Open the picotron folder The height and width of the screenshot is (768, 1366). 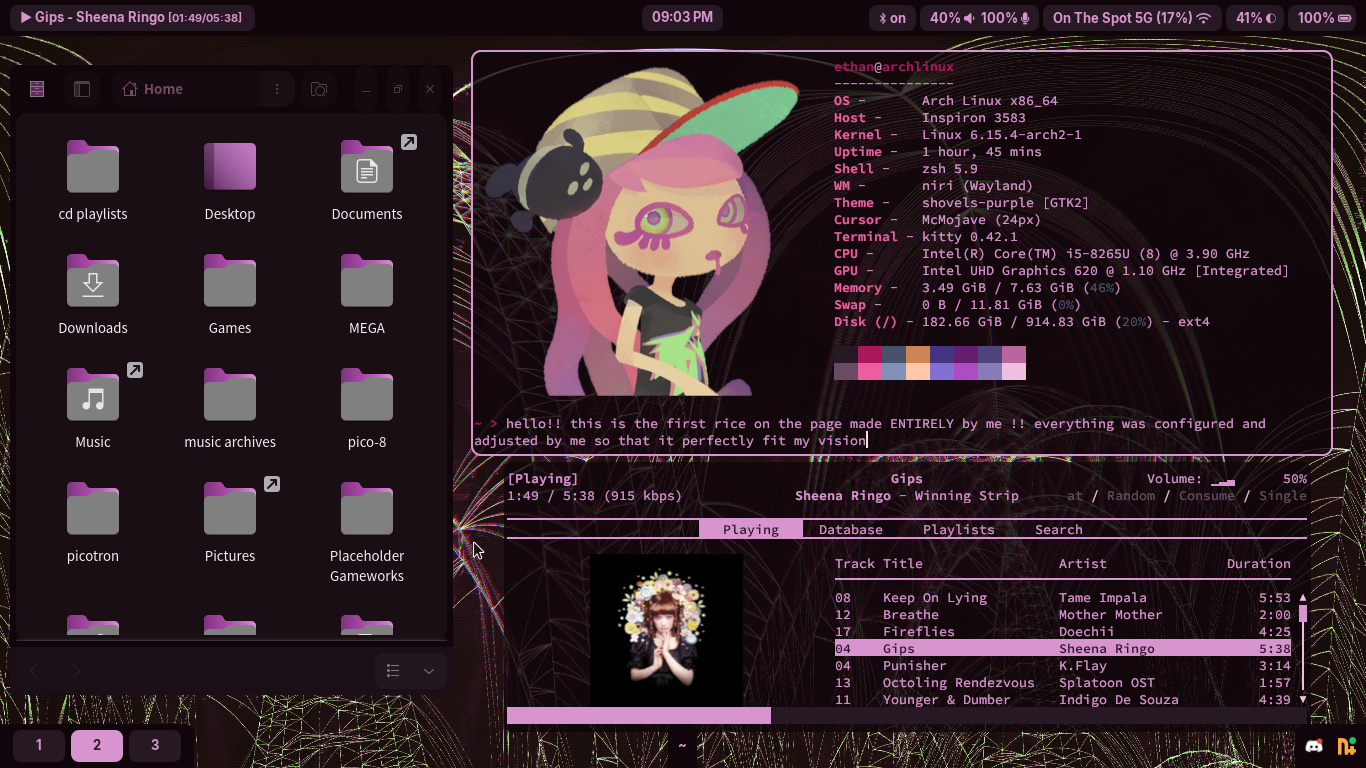coord(93,523)
